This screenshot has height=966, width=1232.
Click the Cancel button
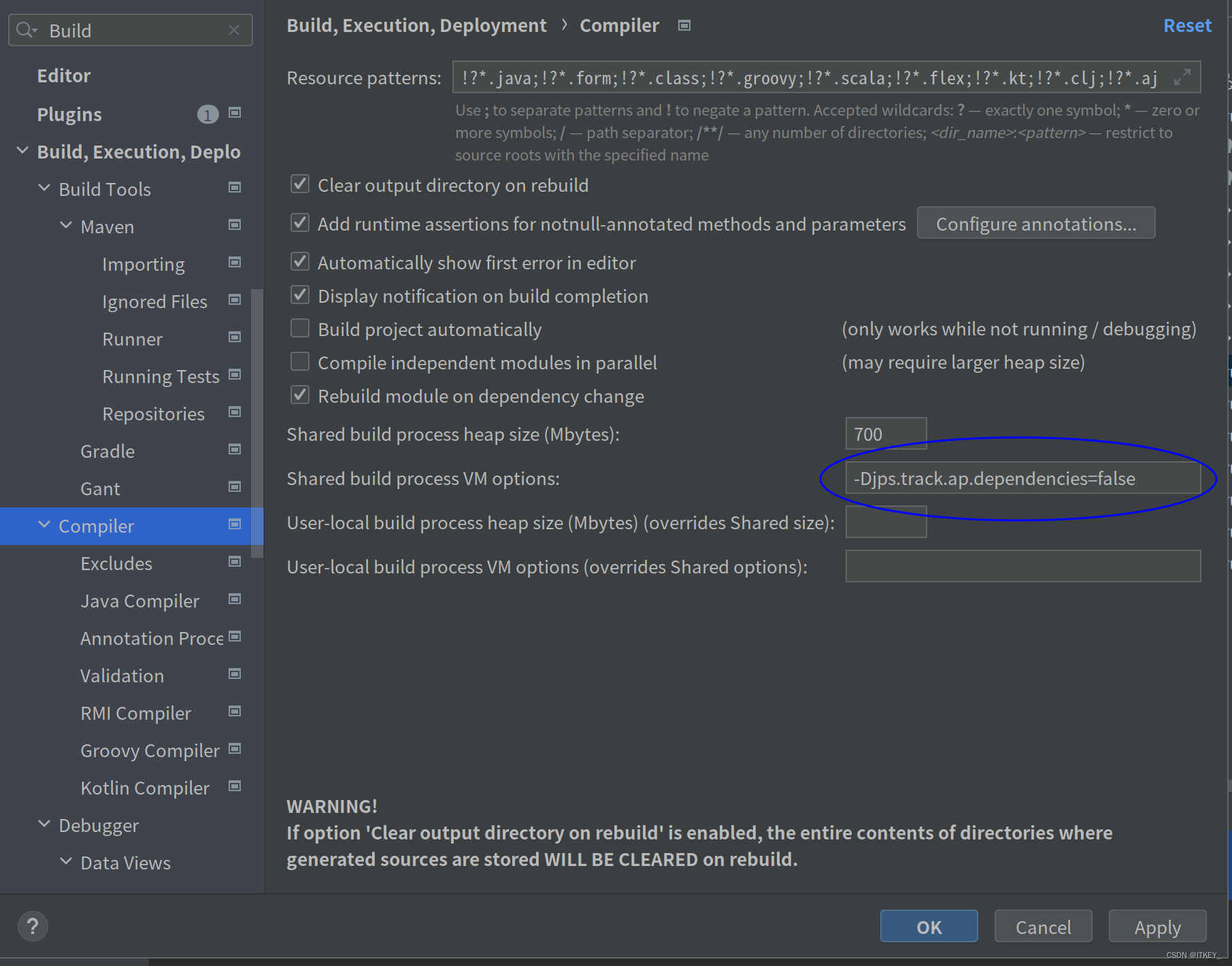1044,927
